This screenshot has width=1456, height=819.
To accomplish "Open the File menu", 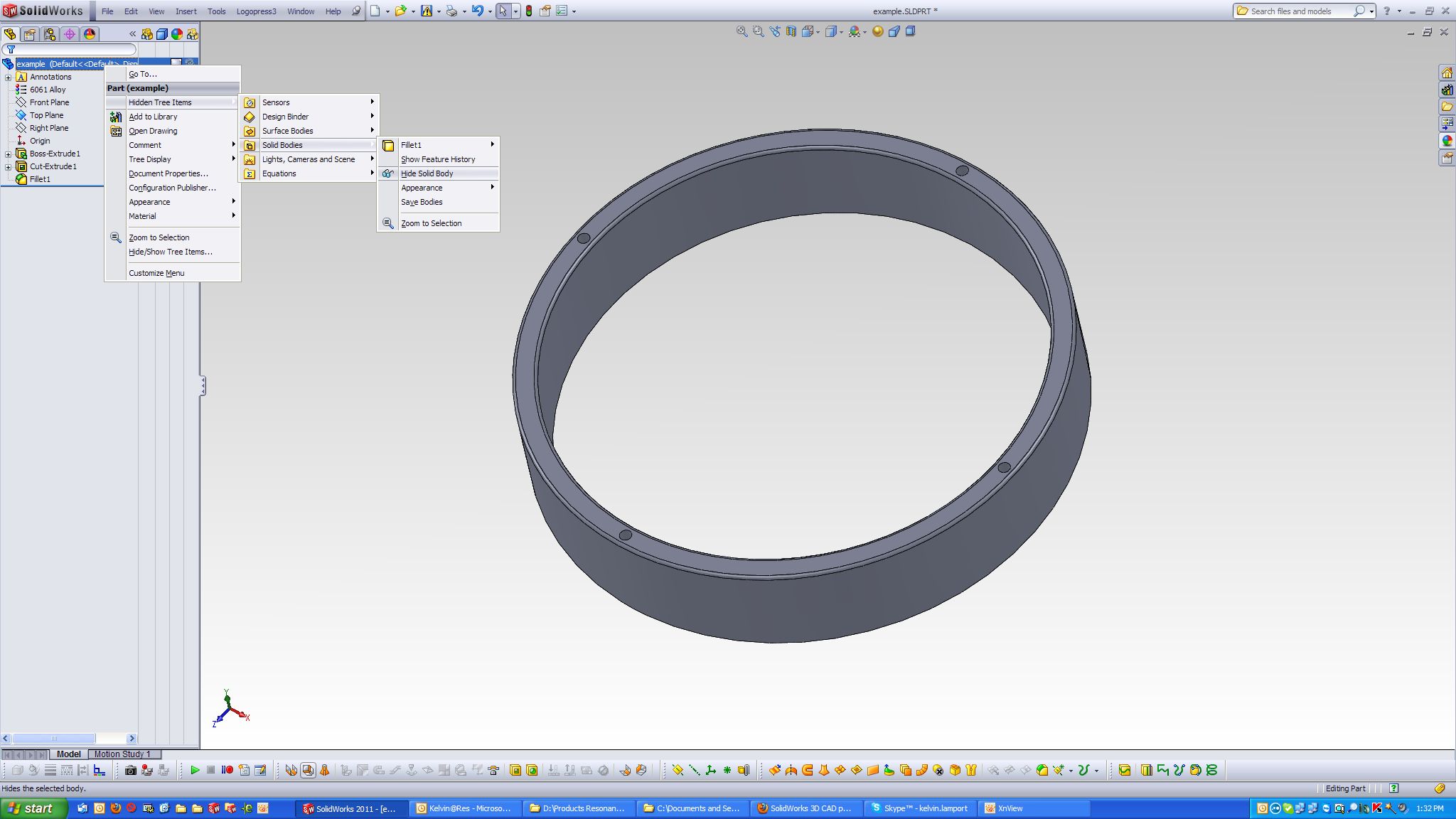I will 107,11.
